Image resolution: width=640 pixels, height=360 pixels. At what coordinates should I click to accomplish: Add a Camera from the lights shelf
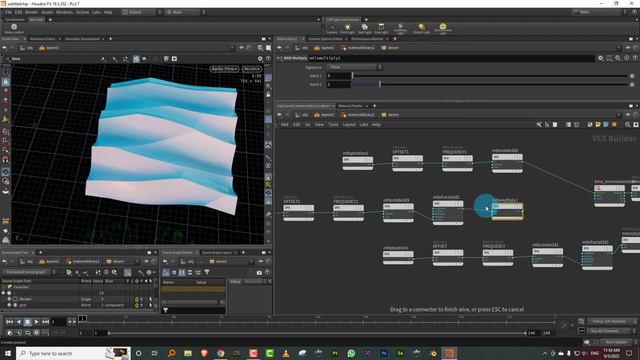[332, 29]
